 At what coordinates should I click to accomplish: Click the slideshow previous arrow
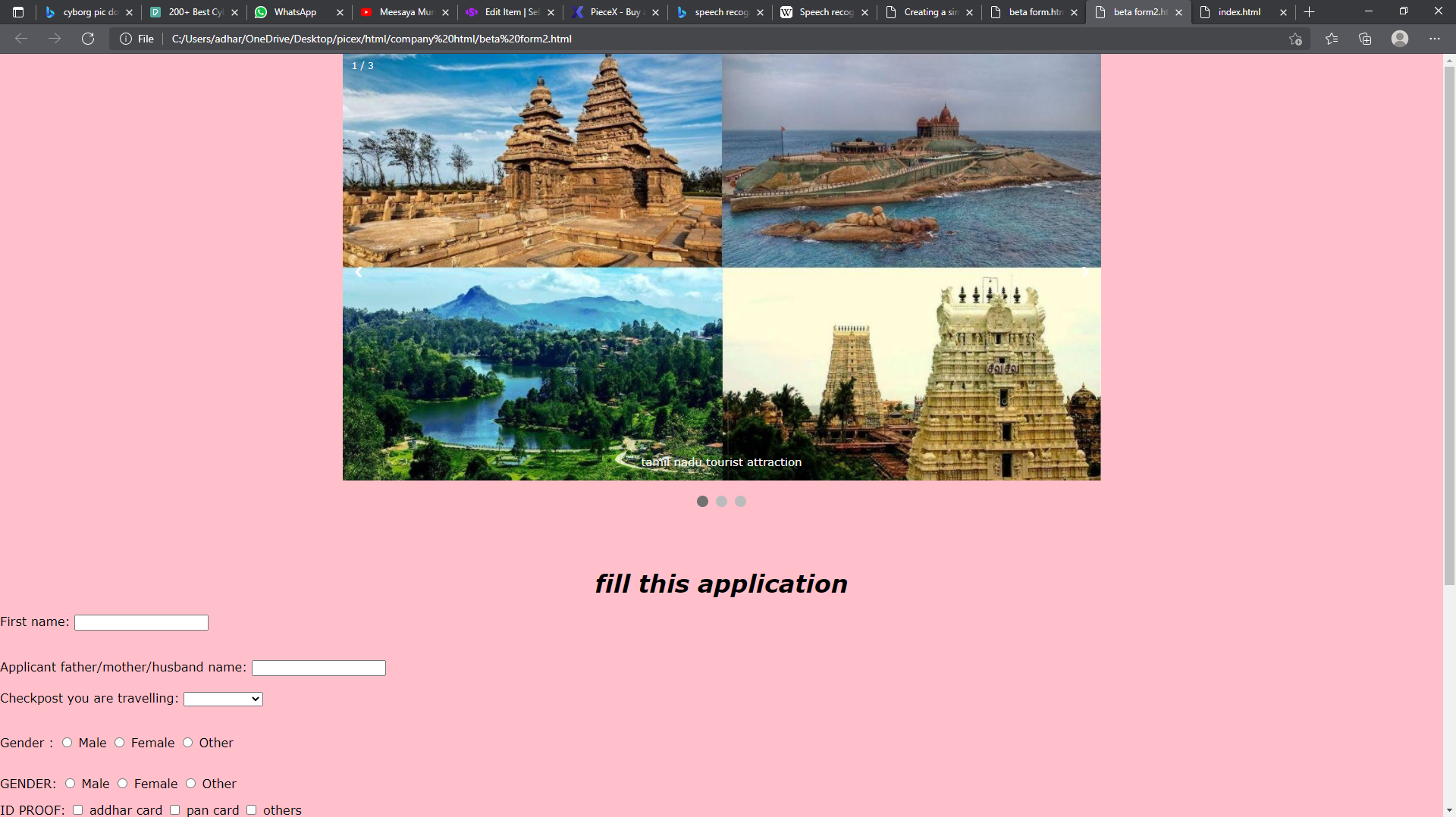[x=359, y=271]
